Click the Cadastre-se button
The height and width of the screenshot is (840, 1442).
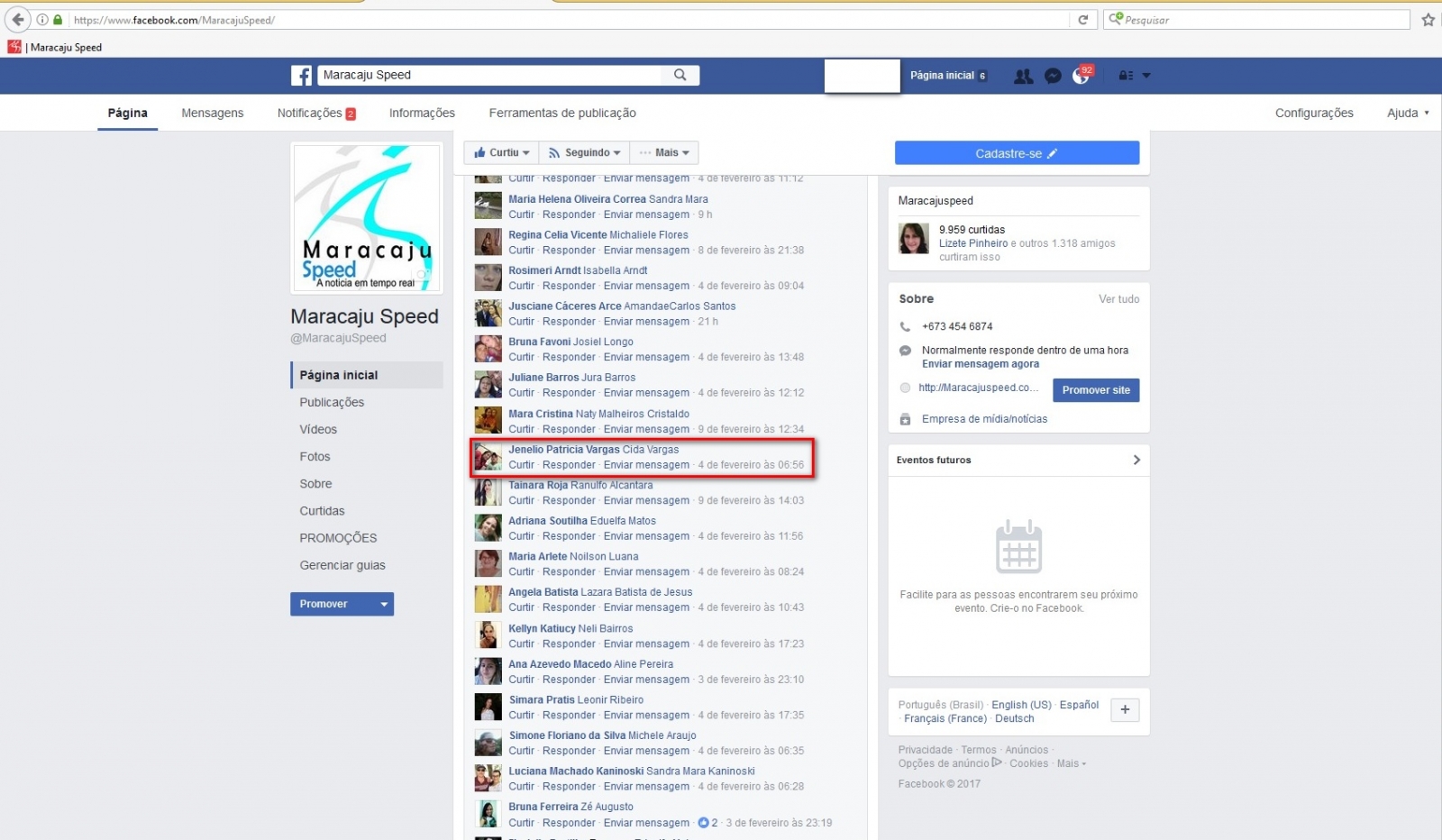1017,153
